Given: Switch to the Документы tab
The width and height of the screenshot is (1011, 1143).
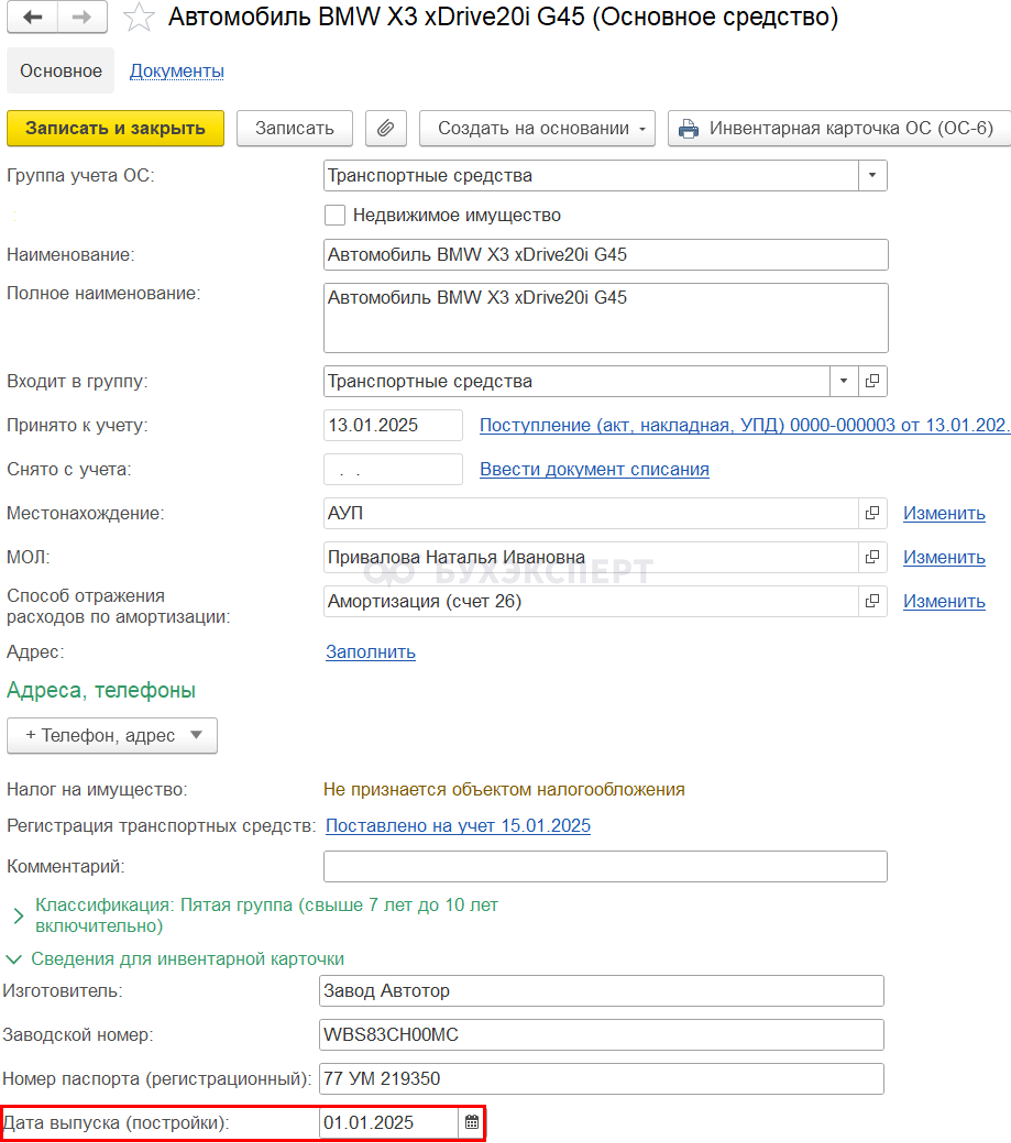Looking at the screenshot, I should pos(176,71).
